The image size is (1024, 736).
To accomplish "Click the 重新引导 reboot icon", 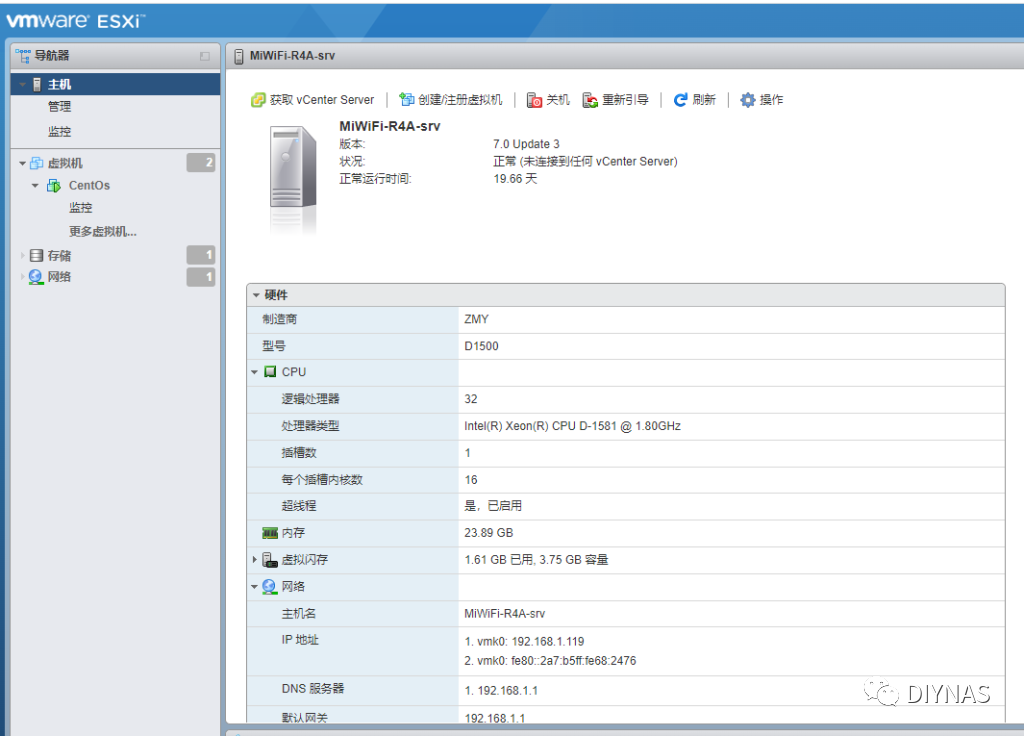I will tap(590, 100).
